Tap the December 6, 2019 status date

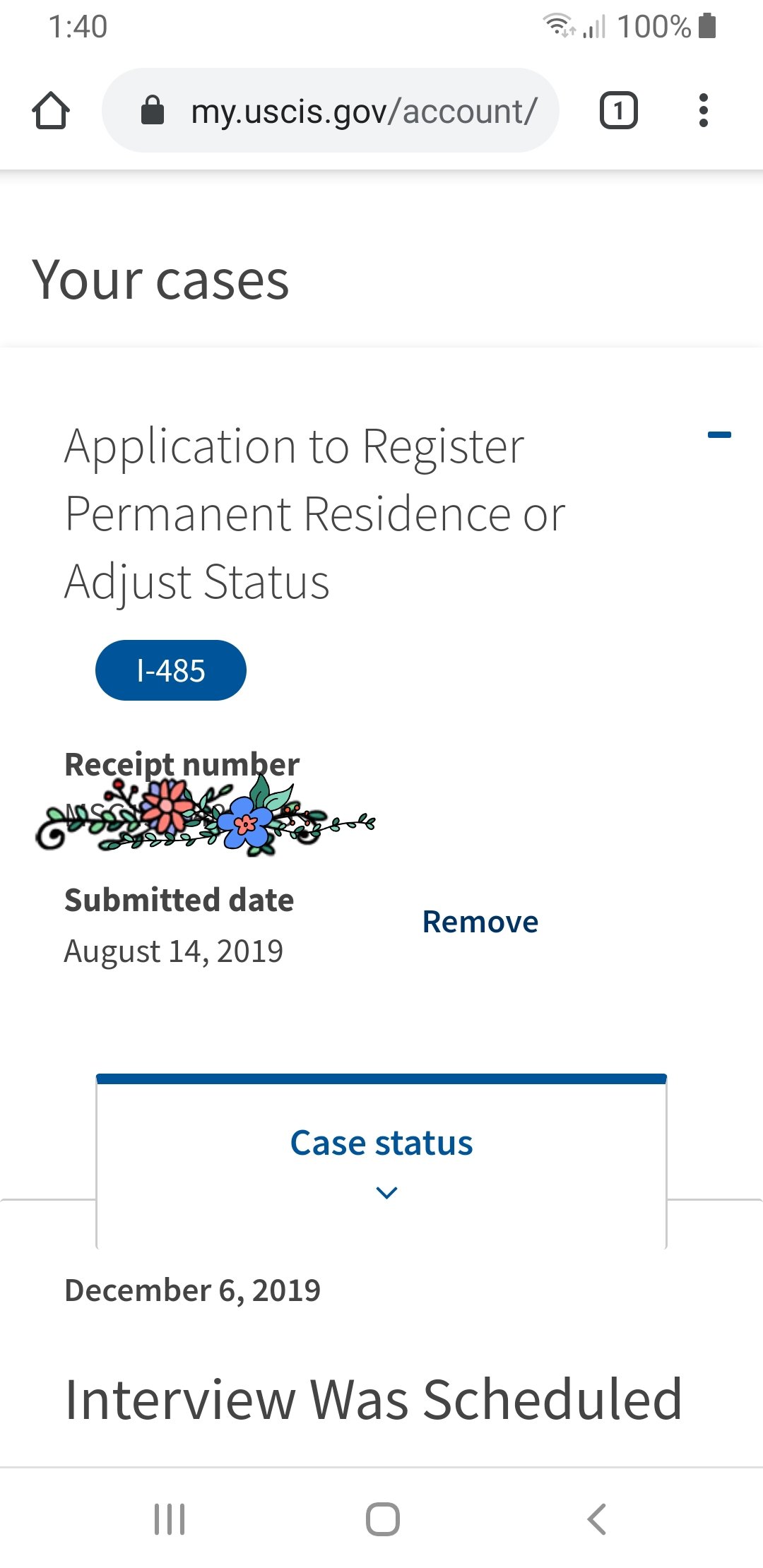192,1290
